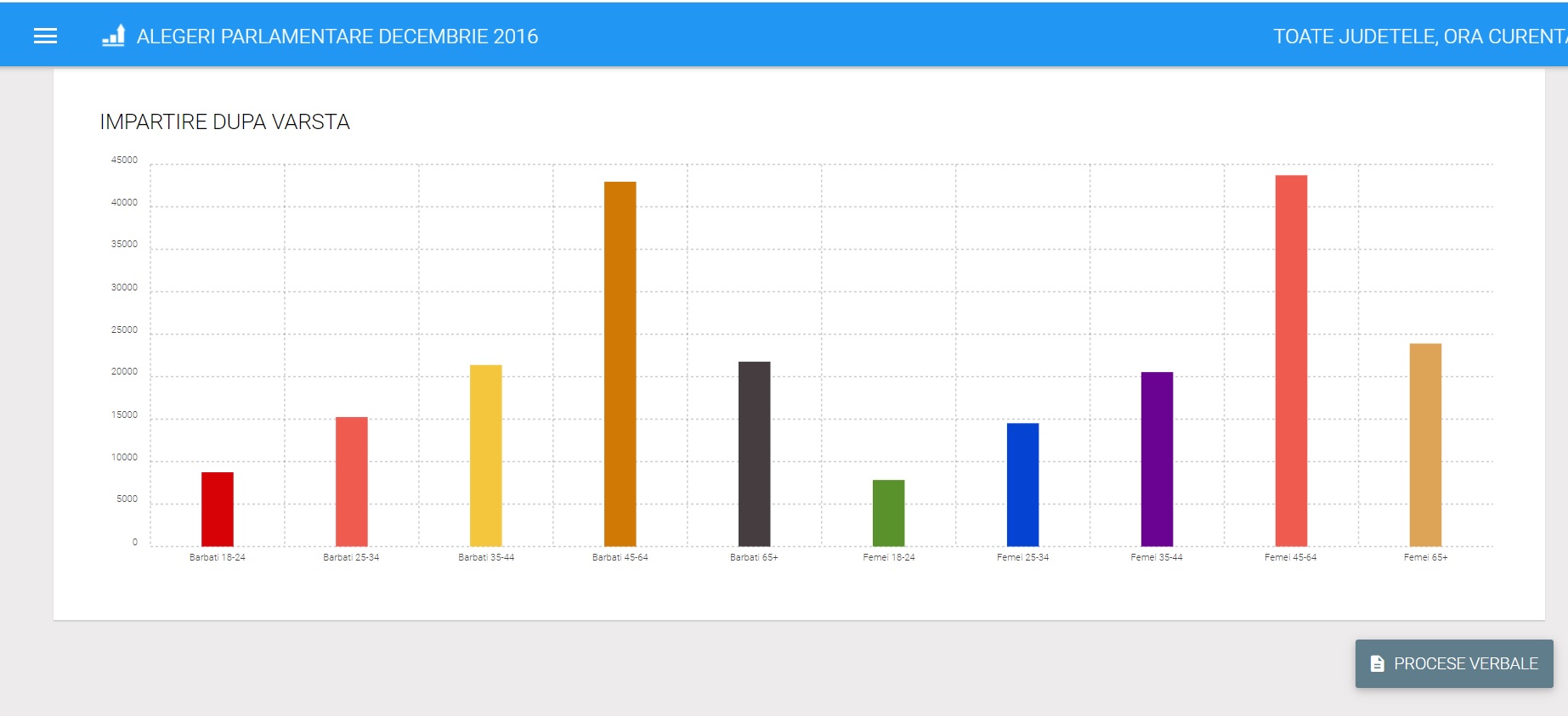Click the Barbati 45-64 axis label
1568x716 pixels.
pos(620,557)
